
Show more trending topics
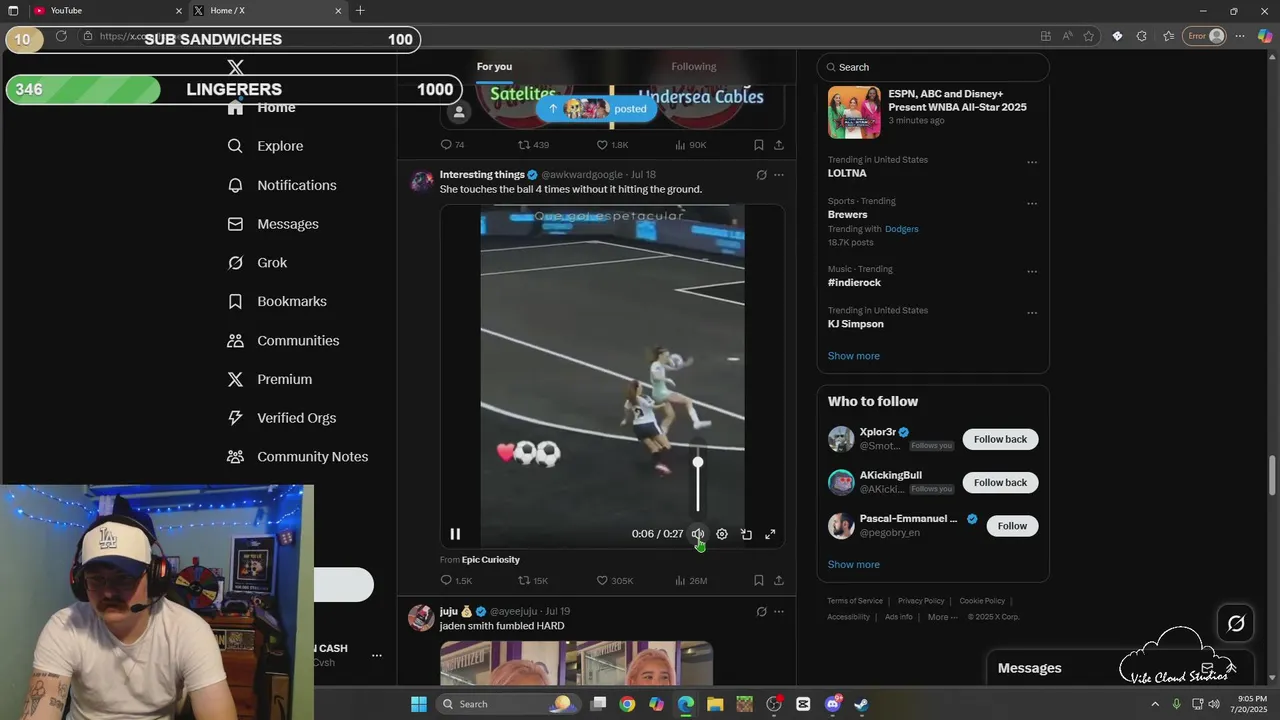[x=853, y=356]
